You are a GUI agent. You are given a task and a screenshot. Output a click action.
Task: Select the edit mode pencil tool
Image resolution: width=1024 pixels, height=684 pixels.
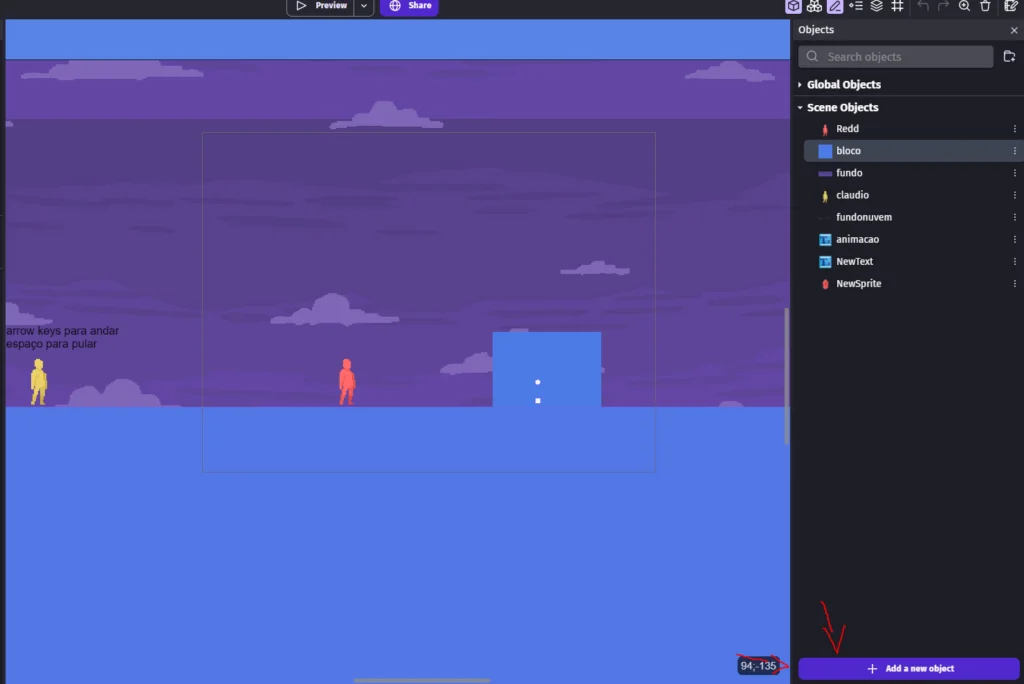833,7
